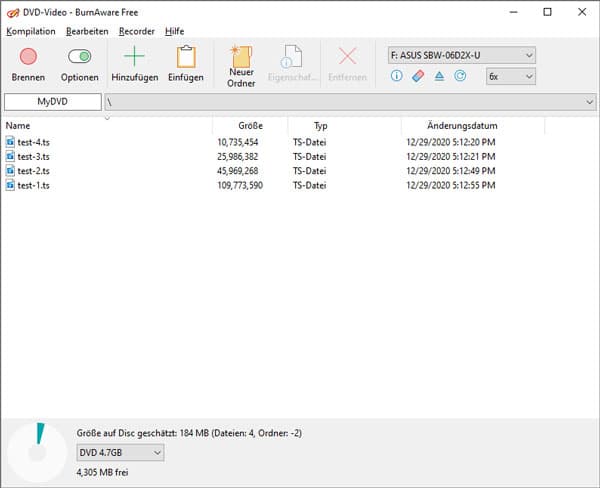
Task: Click Hinzufügen green plus icon
Action: coord(134,56)
